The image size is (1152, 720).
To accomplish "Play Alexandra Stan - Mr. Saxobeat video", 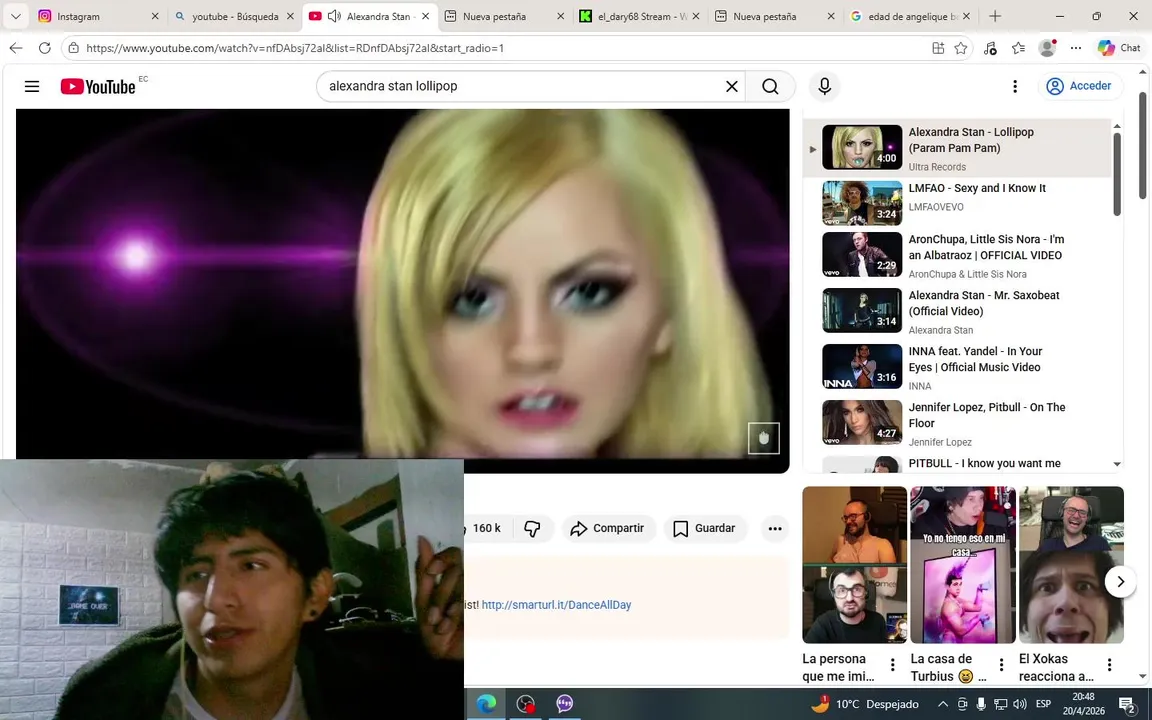I will coord(957,311).
